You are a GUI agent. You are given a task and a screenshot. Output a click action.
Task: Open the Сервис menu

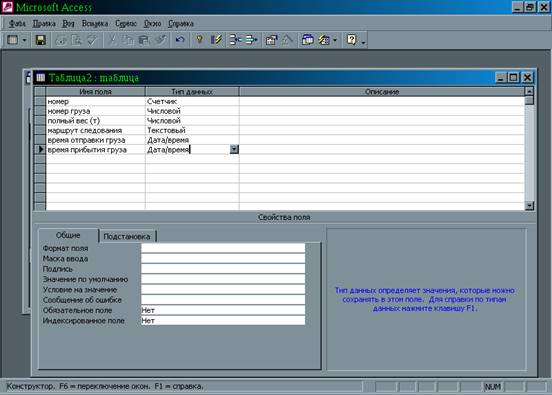click(x=126, y=24)
